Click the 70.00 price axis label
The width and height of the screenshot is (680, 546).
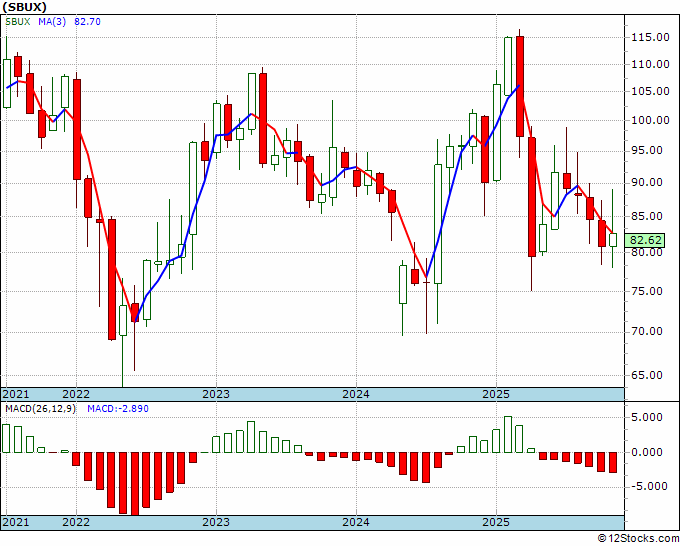pyautogui.click(x=648, y=332)
